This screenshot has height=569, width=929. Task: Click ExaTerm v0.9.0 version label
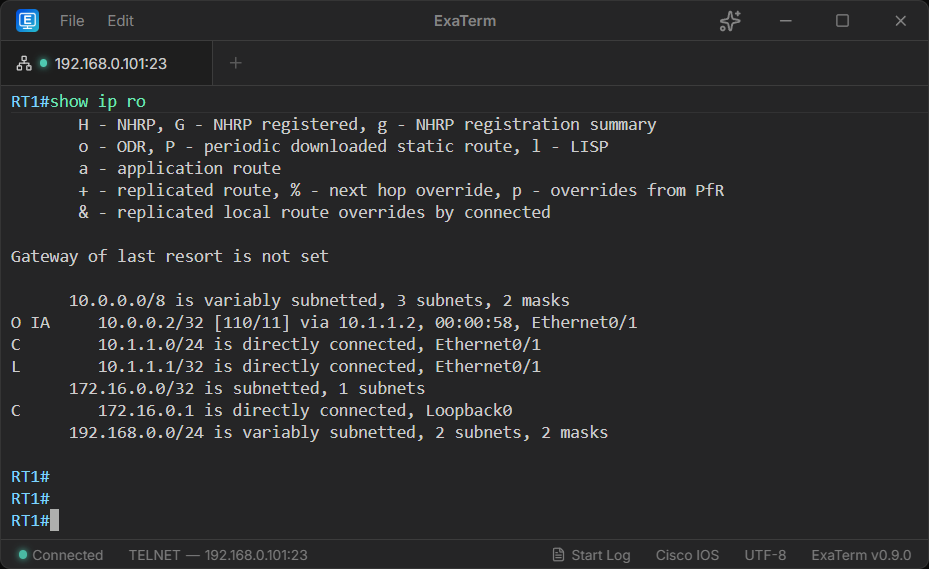(861, 555)
